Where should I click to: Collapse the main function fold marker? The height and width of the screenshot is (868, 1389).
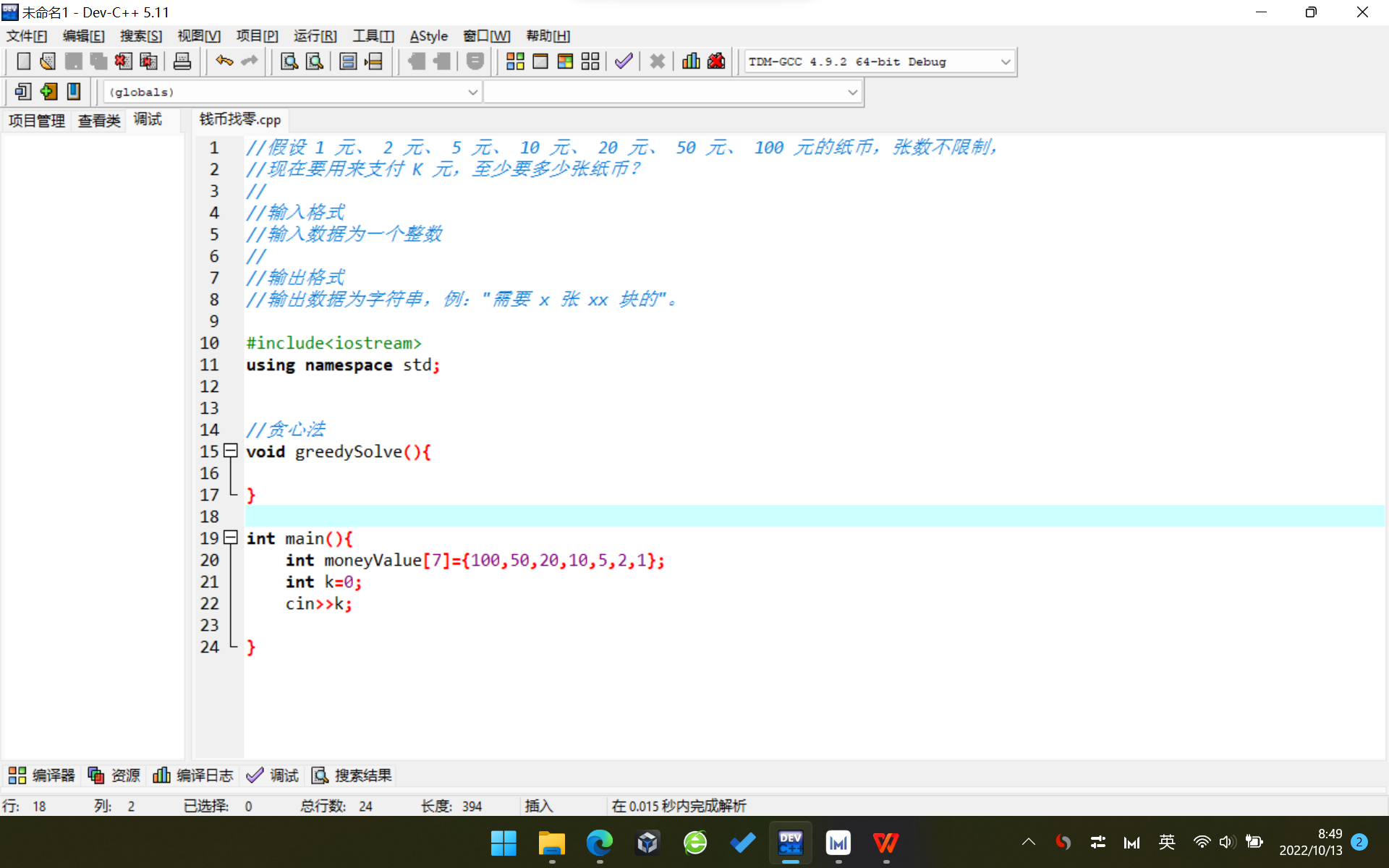pyautogui.click(x=231, y=537)
